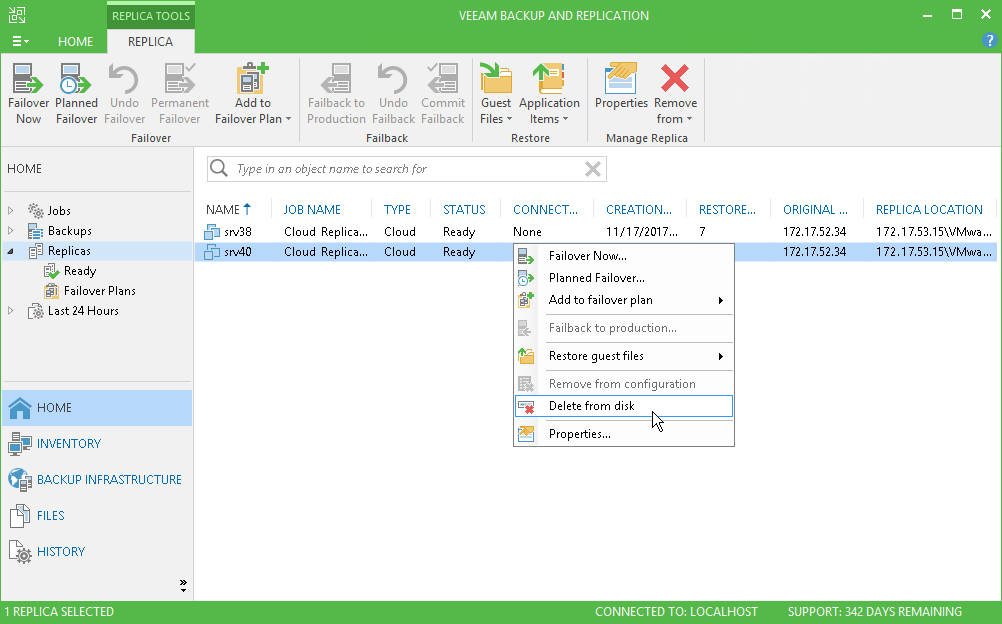The image size is (1002, 624).
Task: Sort by the ORIGINAL column header
Action: (815, 210)
